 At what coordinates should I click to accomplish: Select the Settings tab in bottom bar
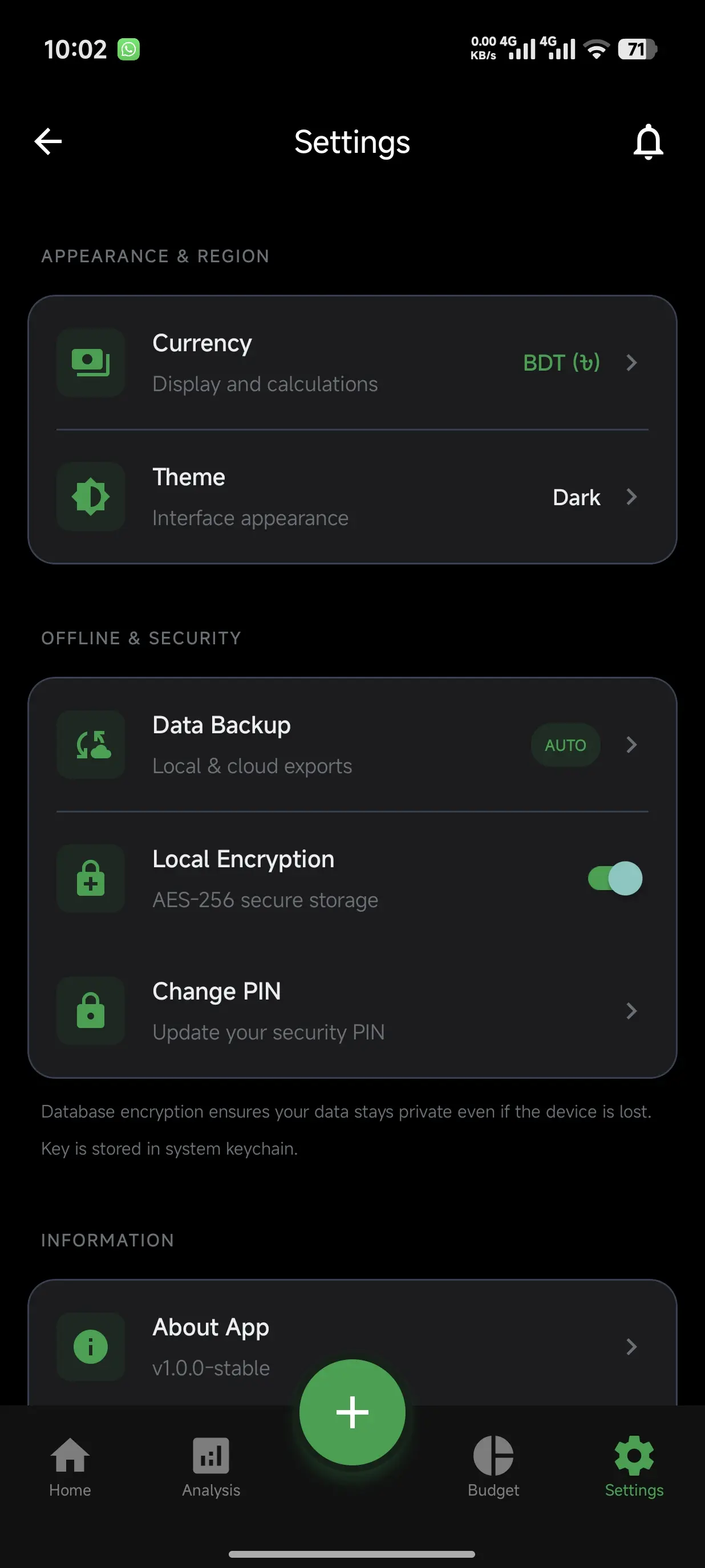point(634,1467)
